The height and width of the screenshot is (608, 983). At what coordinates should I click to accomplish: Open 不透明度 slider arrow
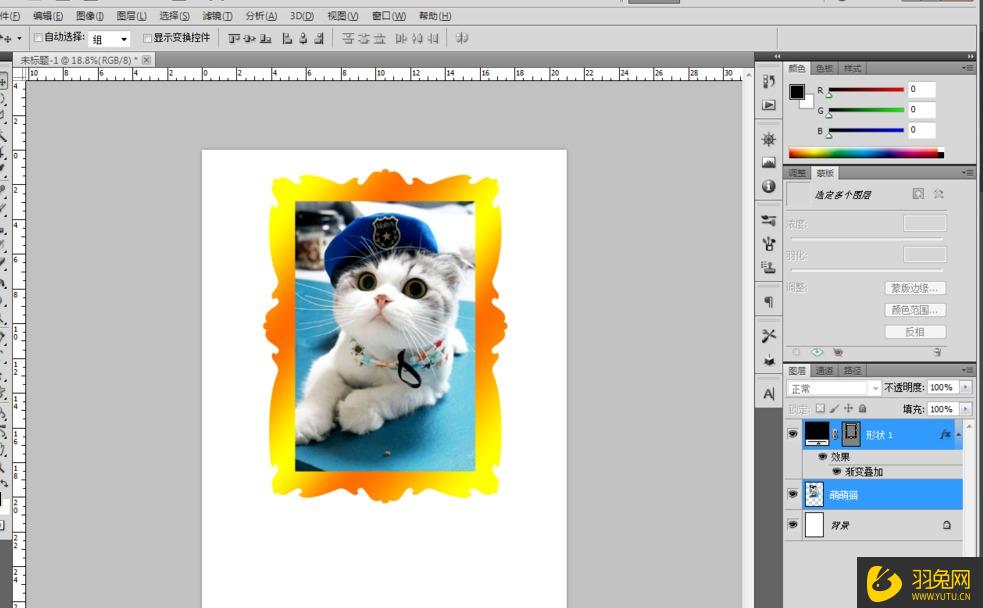tap(966, 387)
